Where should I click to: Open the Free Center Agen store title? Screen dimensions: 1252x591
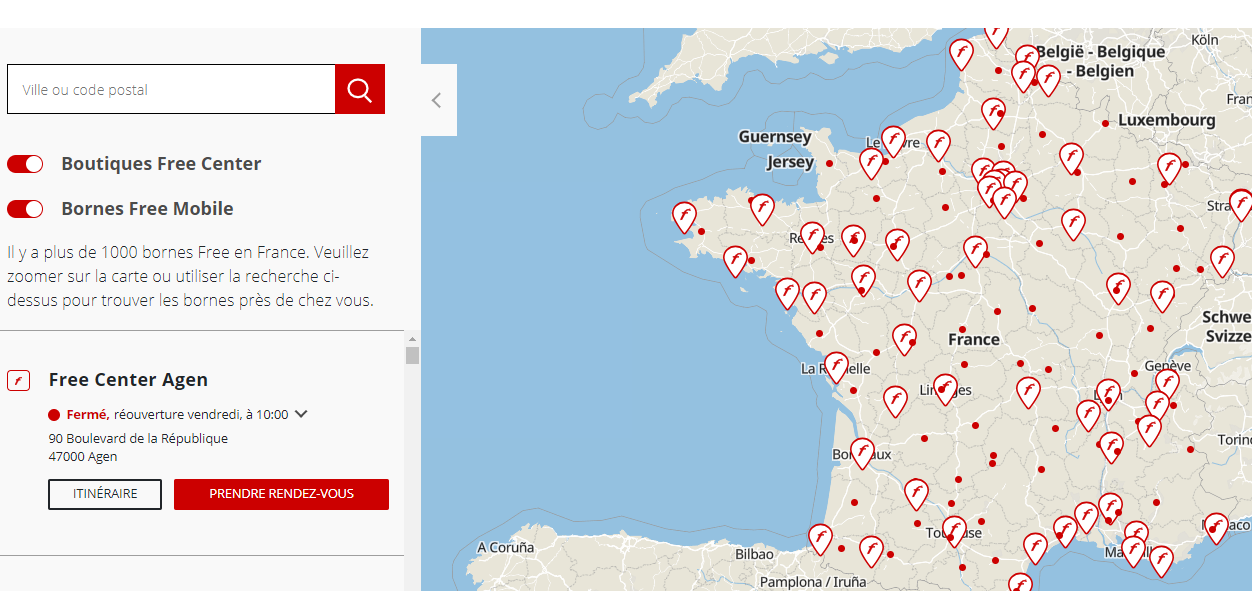[128, 380]
